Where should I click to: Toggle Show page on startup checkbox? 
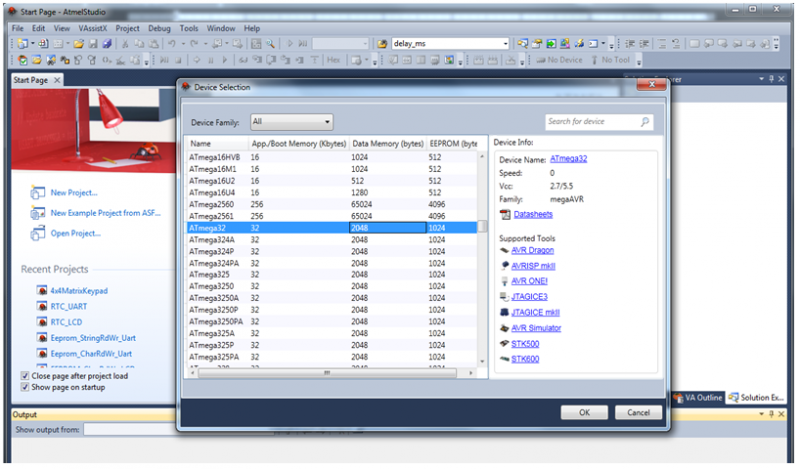[x=24, y=387]
